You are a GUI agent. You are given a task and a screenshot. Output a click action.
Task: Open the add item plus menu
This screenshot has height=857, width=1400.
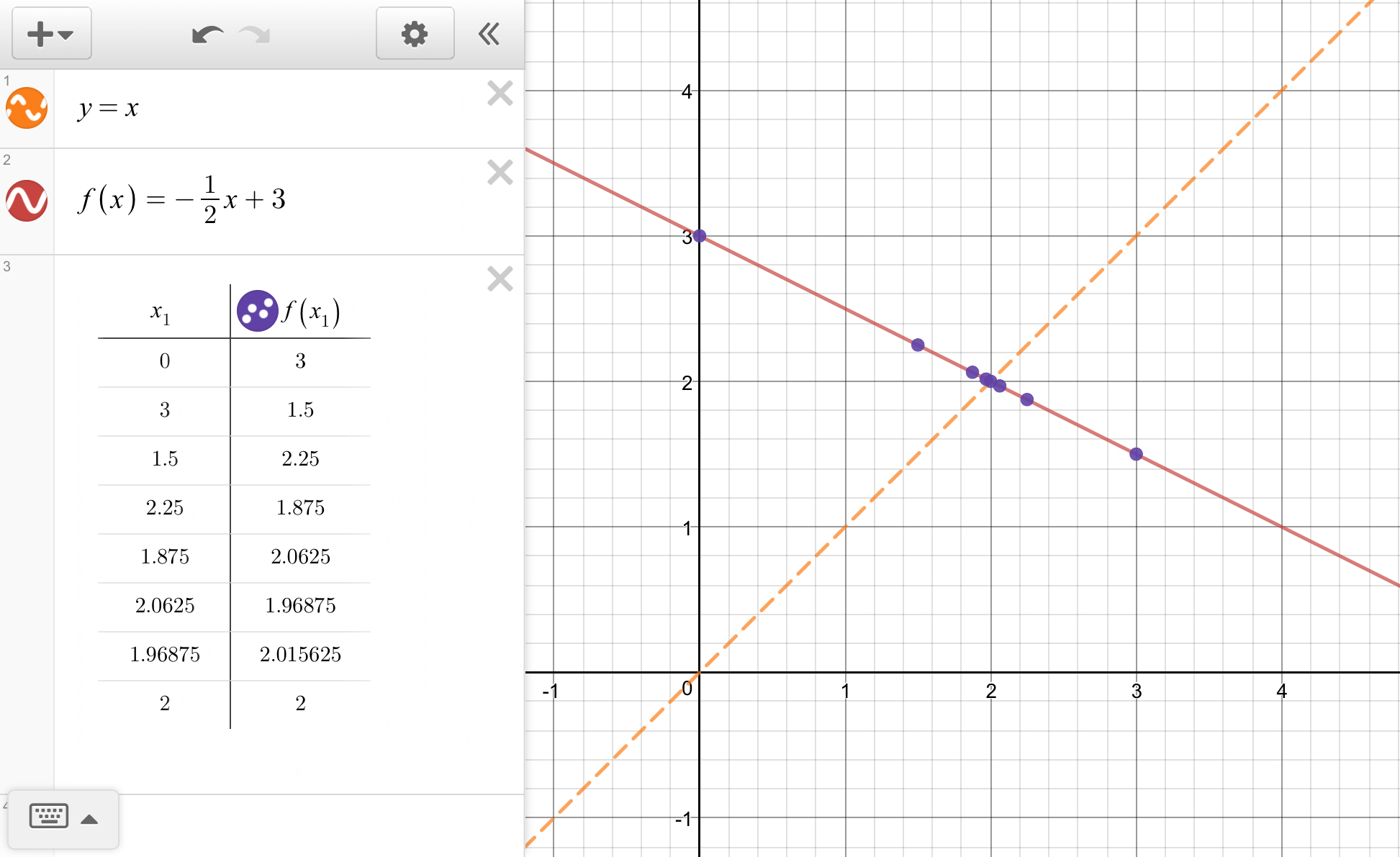[50, 34]
